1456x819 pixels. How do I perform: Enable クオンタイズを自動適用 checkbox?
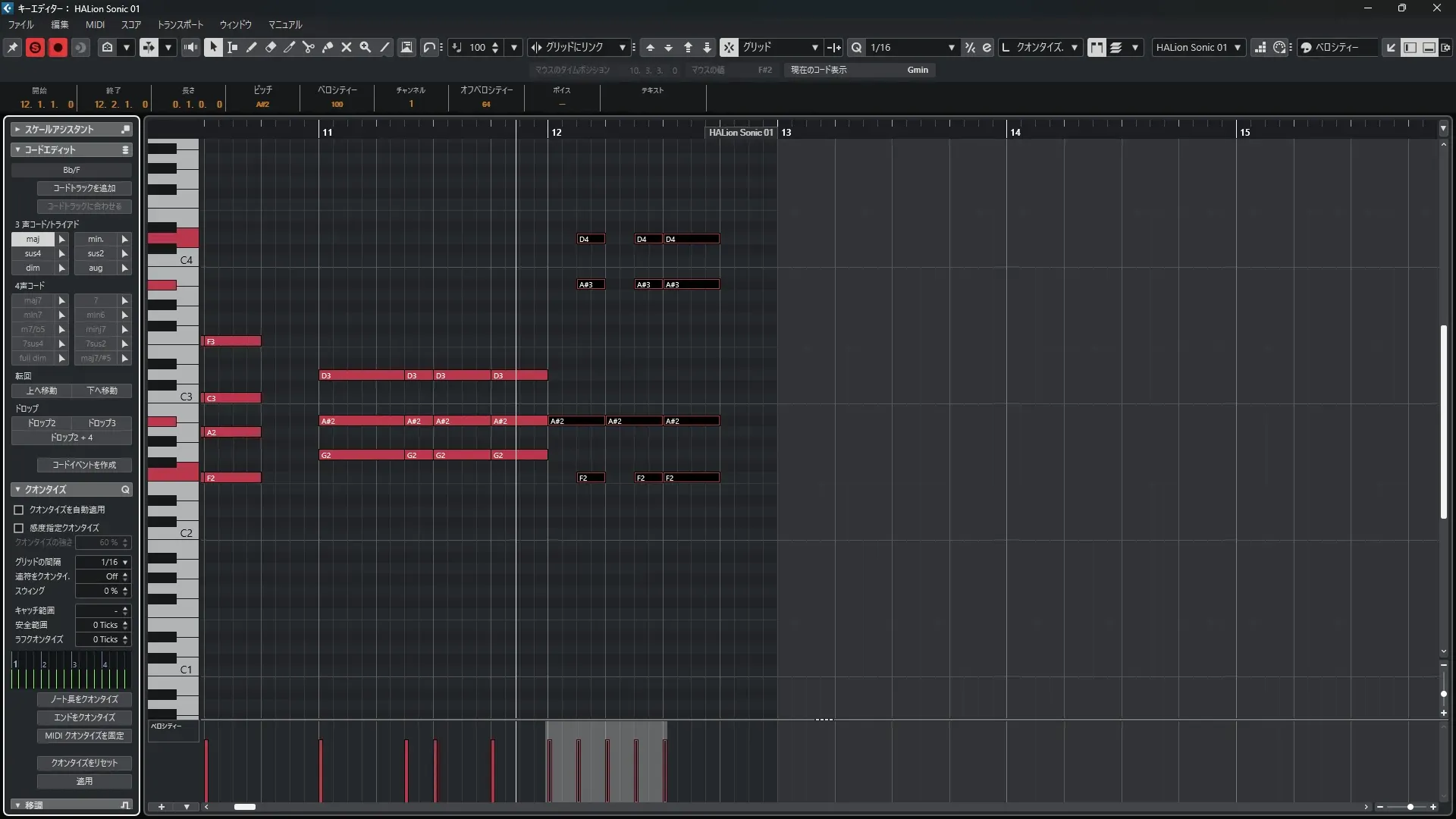tap(19, 510)
